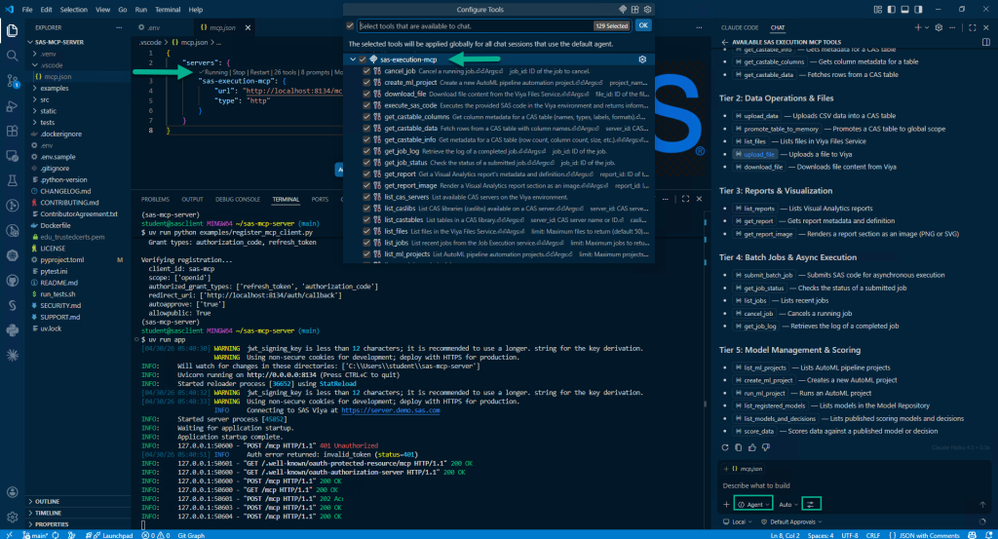Close the mcp.json editor tab
This screenshot has width=998, height=539.
248,27
